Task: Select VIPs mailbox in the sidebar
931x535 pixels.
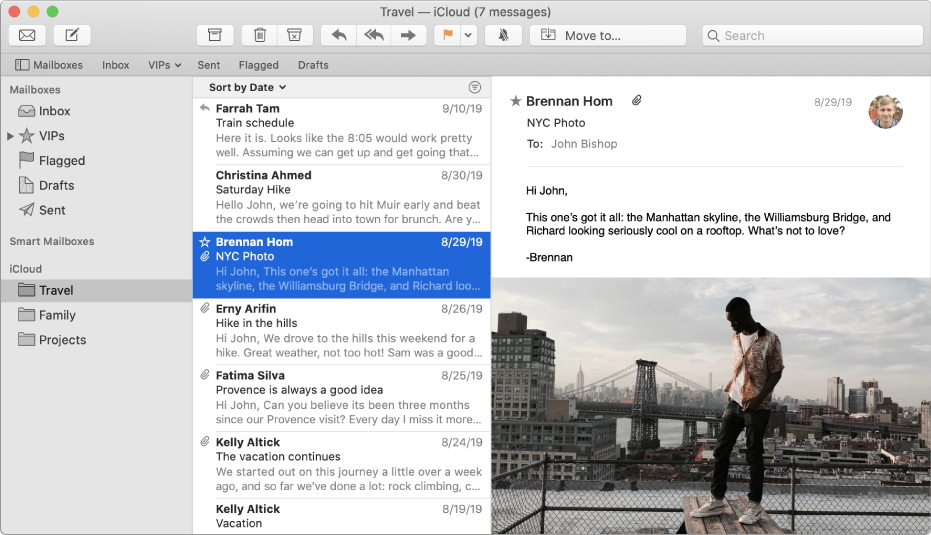Action: (x=96, y=136)
